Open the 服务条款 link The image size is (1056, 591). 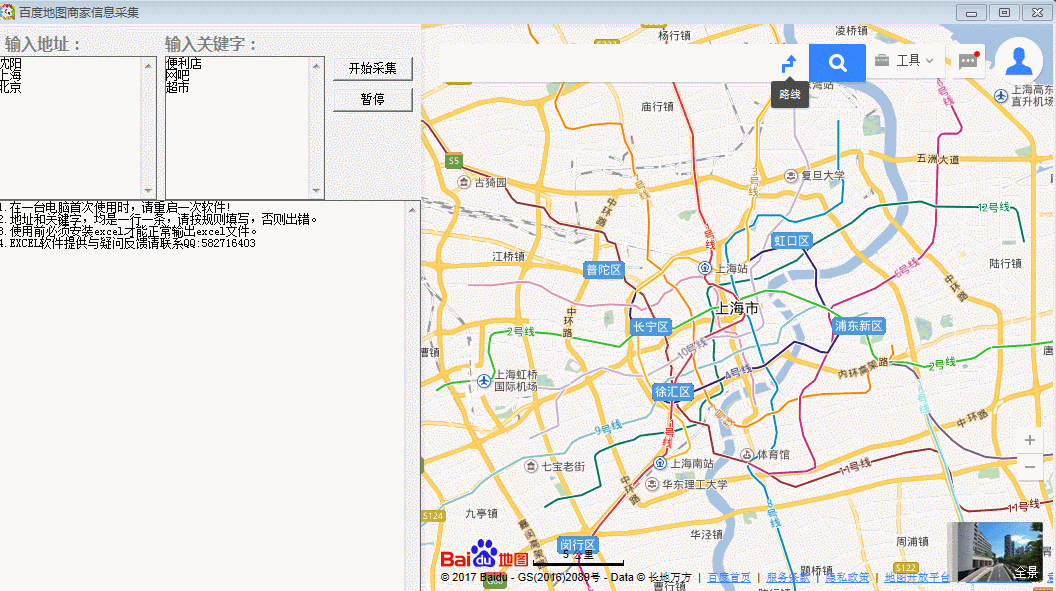pos(787,578)
